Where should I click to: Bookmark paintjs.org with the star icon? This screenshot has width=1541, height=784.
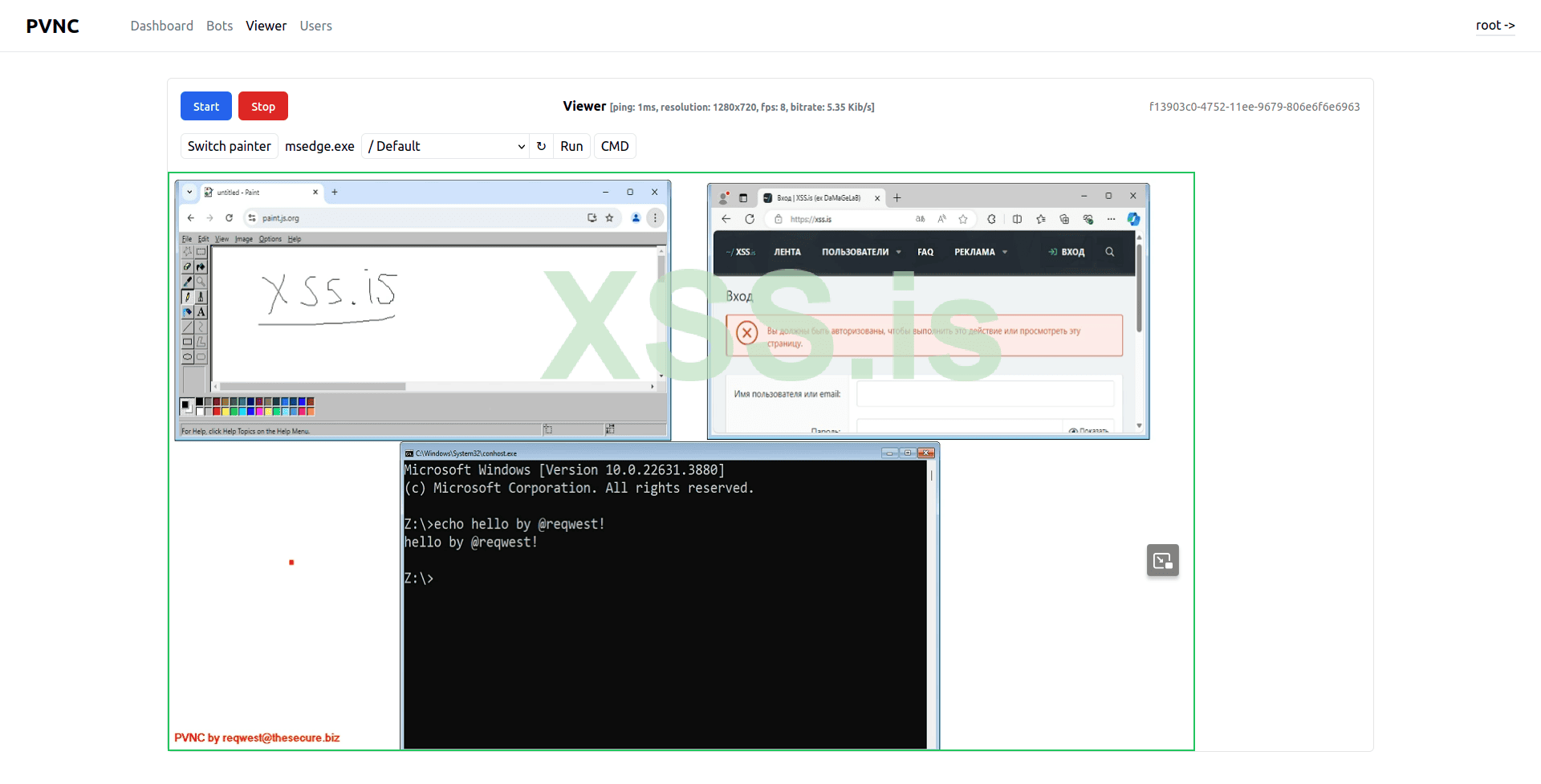click(x=609, y=217)
